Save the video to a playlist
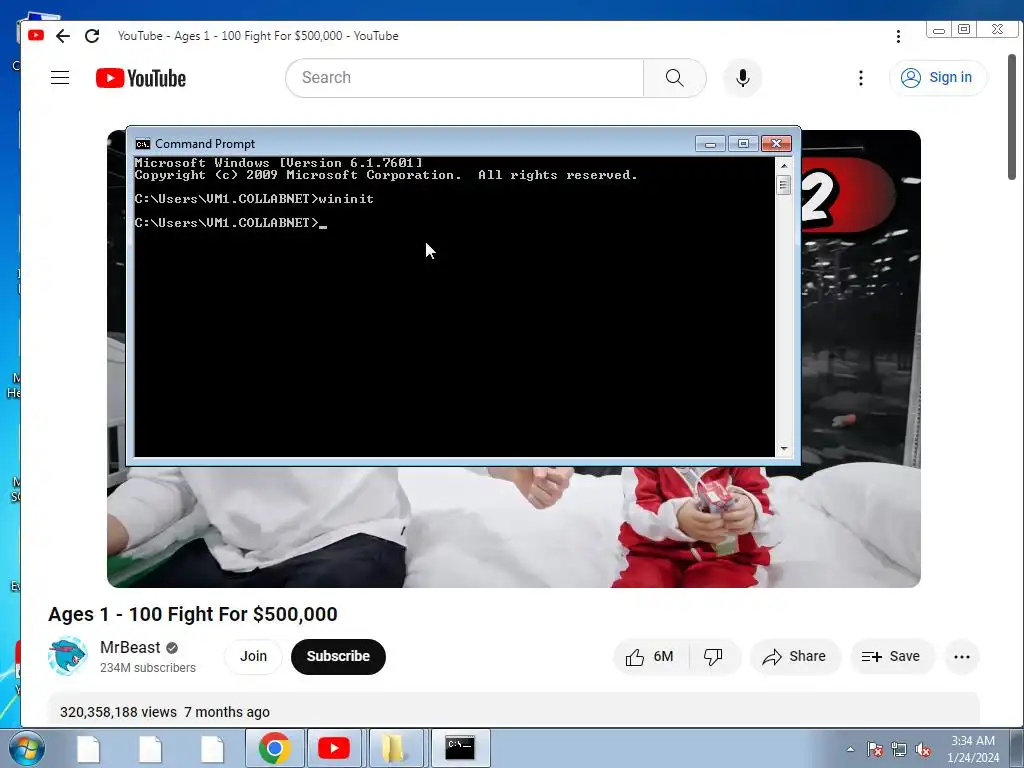 point(891,656)
